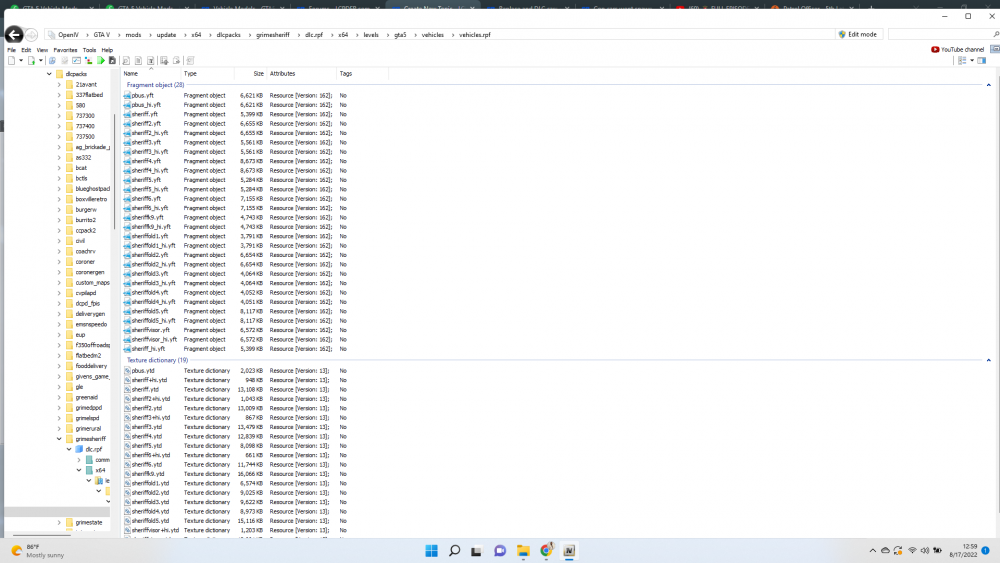Viewport: 1000px width, 563px height.
Task: Click the search magnifier icon
Action: point(996,34)
